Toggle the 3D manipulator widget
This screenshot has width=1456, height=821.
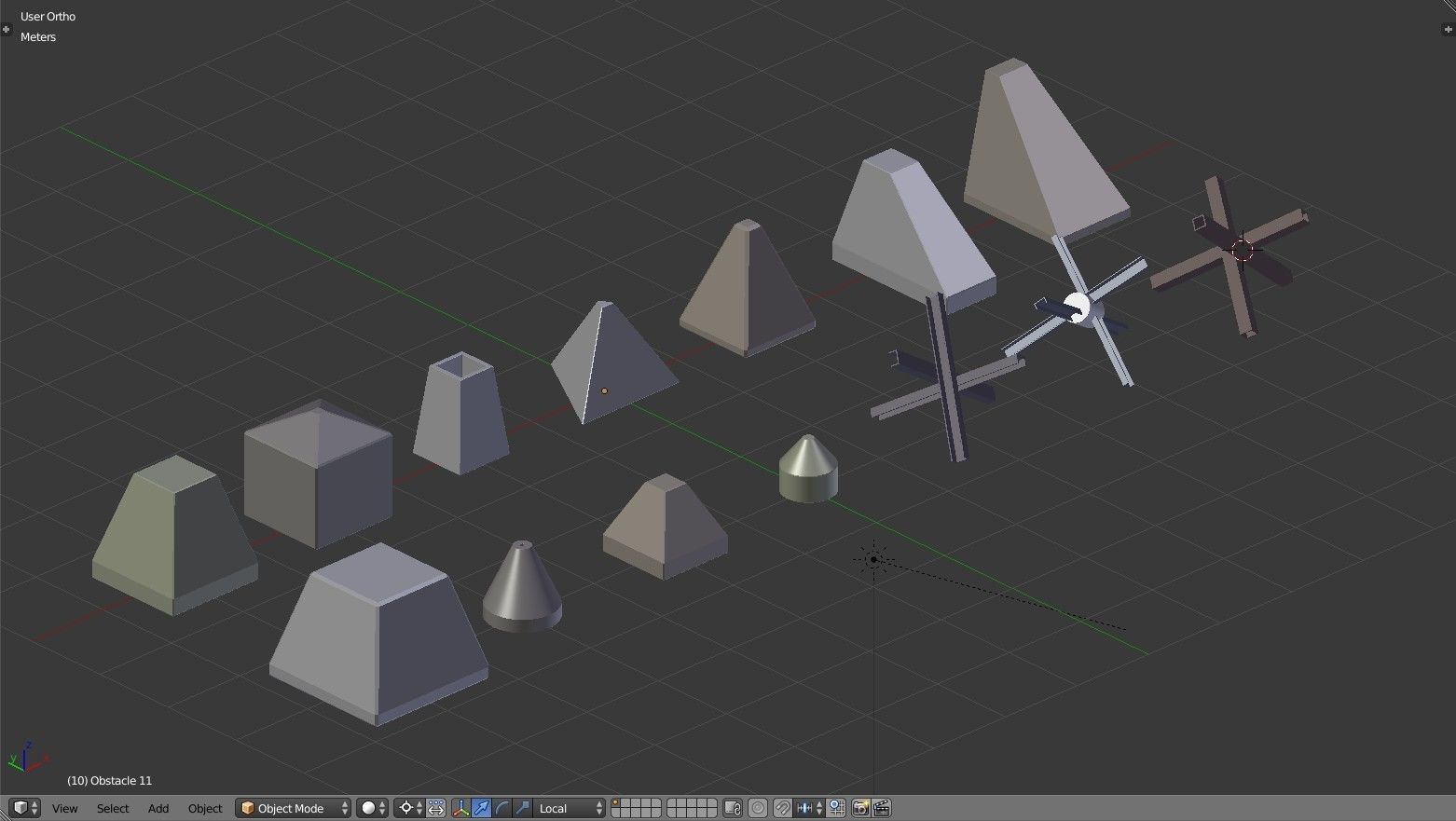point(460,808)
